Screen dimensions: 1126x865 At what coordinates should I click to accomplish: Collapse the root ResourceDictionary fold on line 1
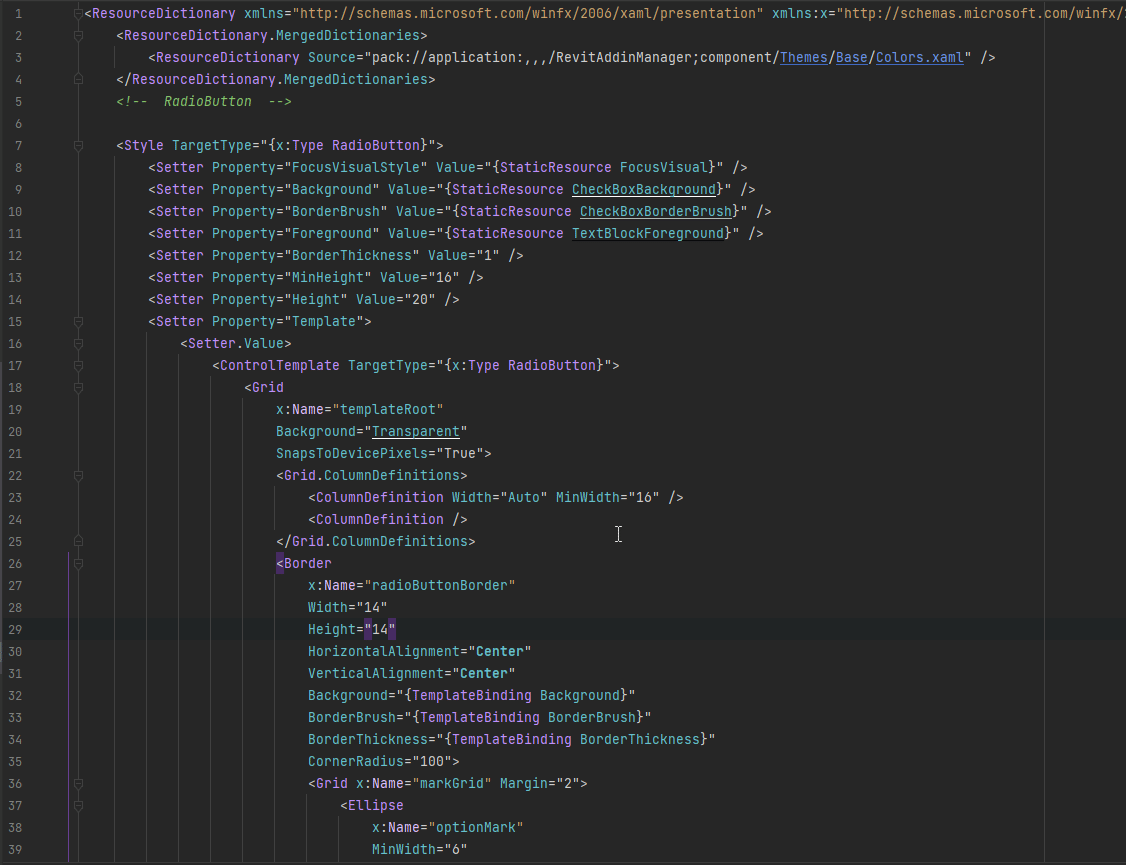coord(78,14)
